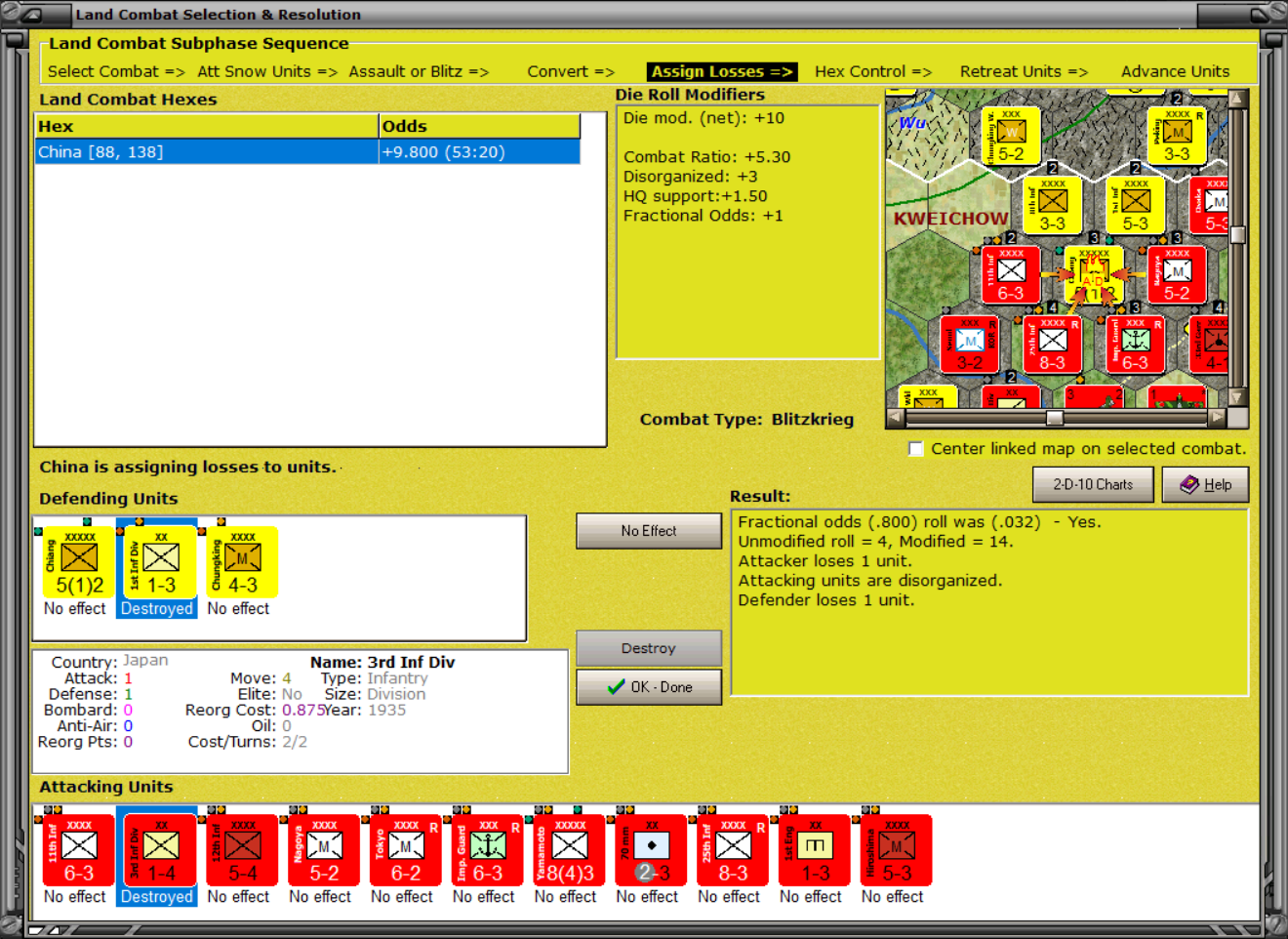Click the map horizontal scrollbar thumb
This screenshot has width=1288, height=939.
click(x=1055, y=418)
